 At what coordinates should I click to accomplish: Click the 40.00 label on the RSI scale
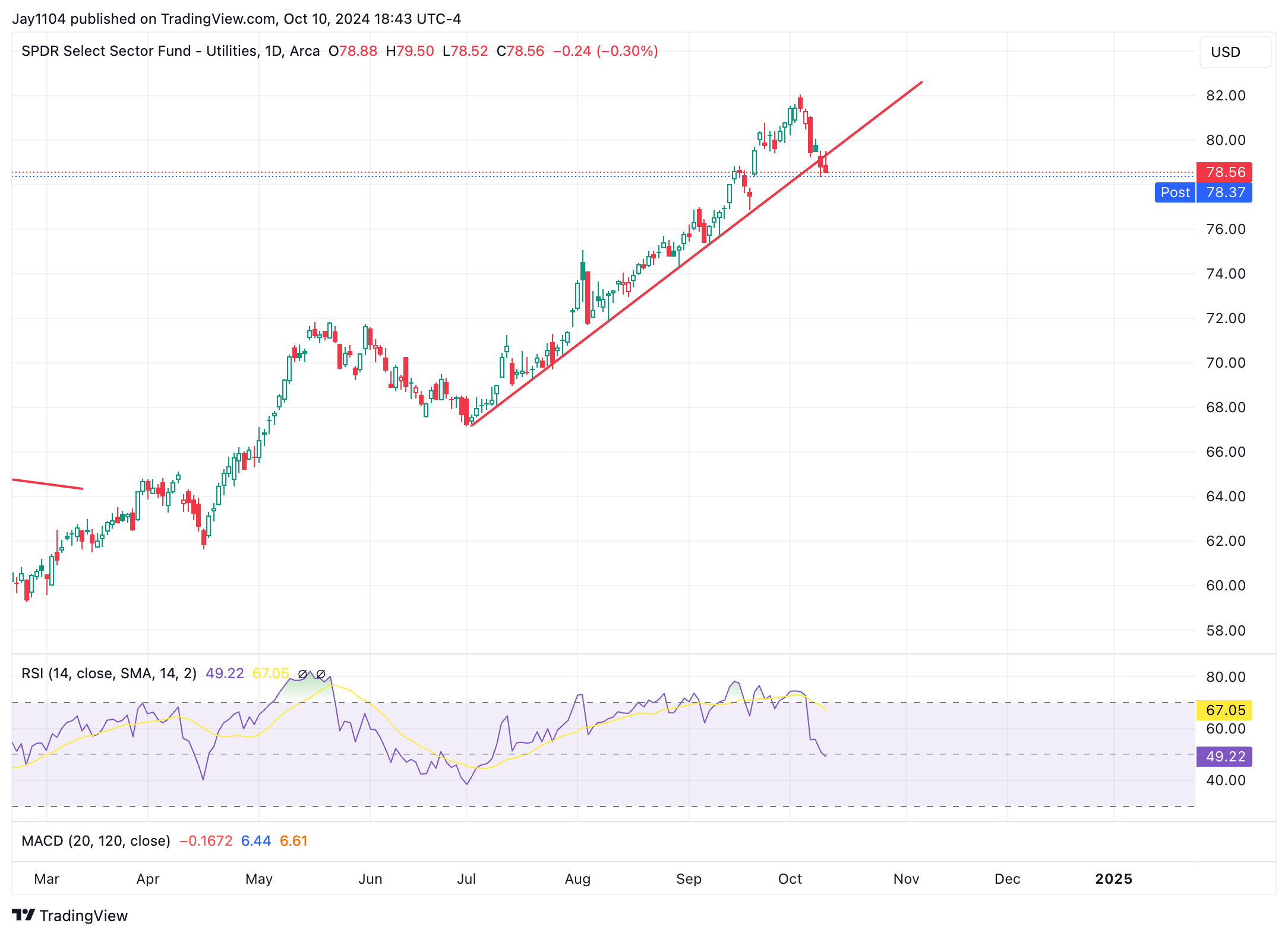1226,780
